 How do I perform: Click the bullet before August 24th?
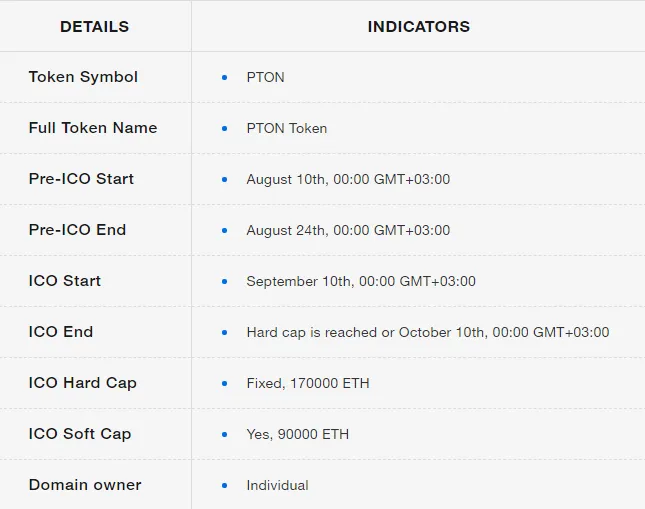[x=224, y=230]
